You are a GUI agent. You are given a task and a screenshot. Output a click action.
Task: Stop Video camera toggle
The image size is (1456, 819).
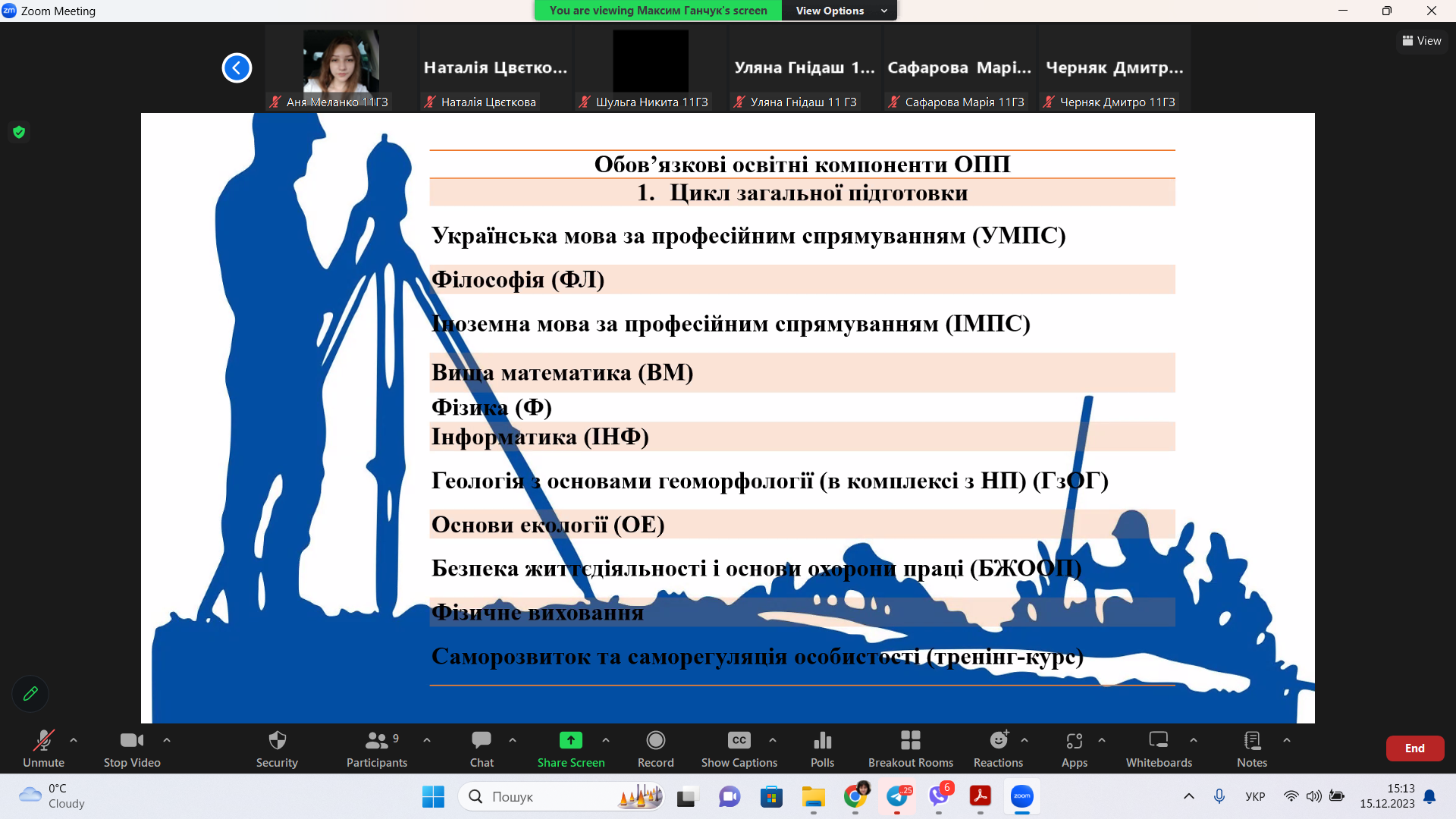pos(132,748)
